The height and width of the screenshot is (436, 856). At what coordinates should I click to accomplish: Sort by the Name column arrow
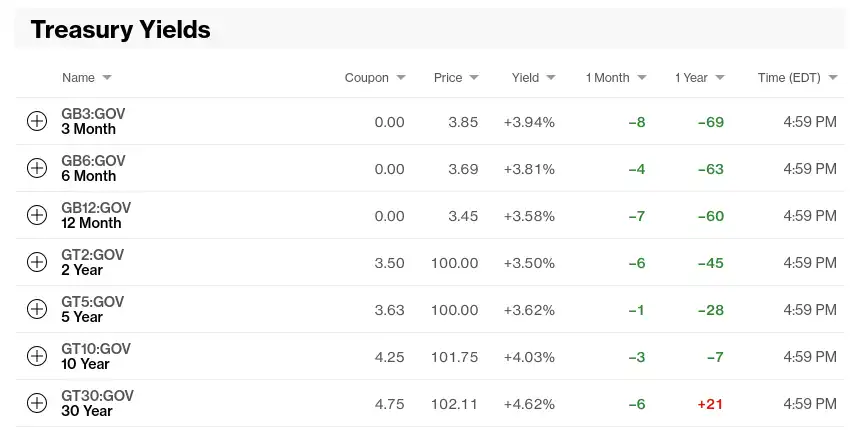tap(107, 78)
